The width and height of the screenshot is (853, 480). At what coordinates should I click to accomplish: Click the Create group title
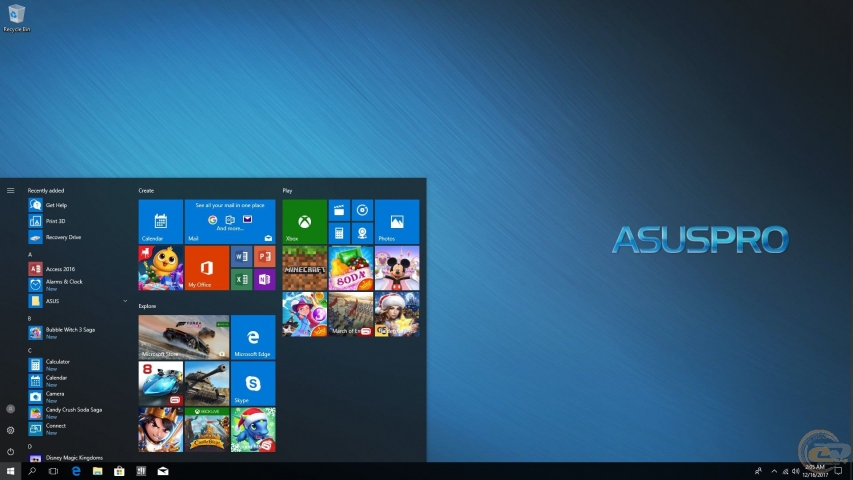coord(146,190)
